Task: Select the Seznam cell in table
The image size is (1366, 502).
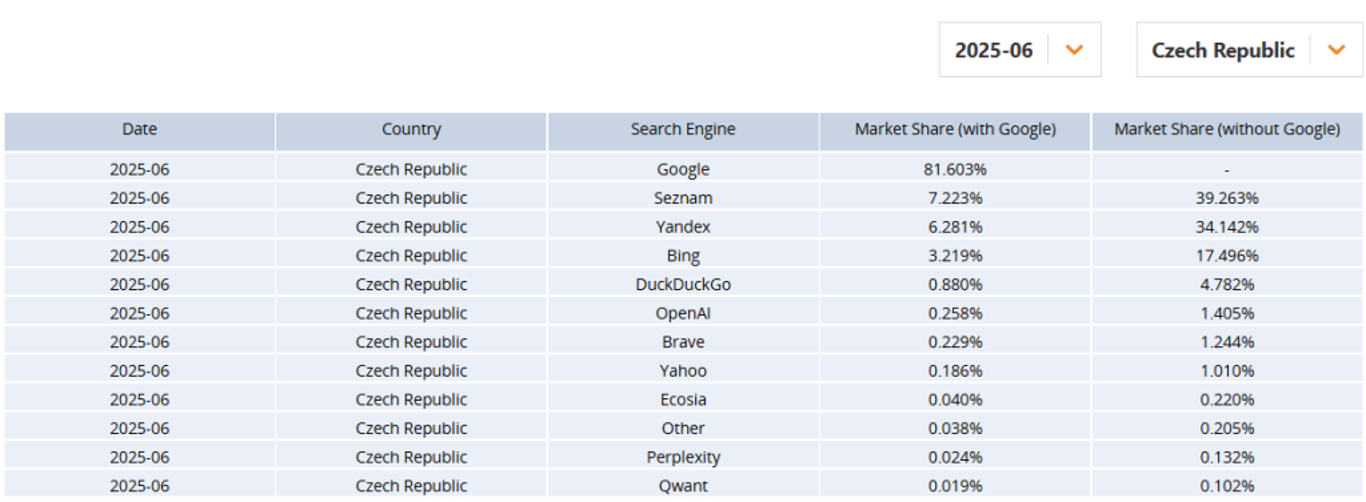Action: pos(683,198)
